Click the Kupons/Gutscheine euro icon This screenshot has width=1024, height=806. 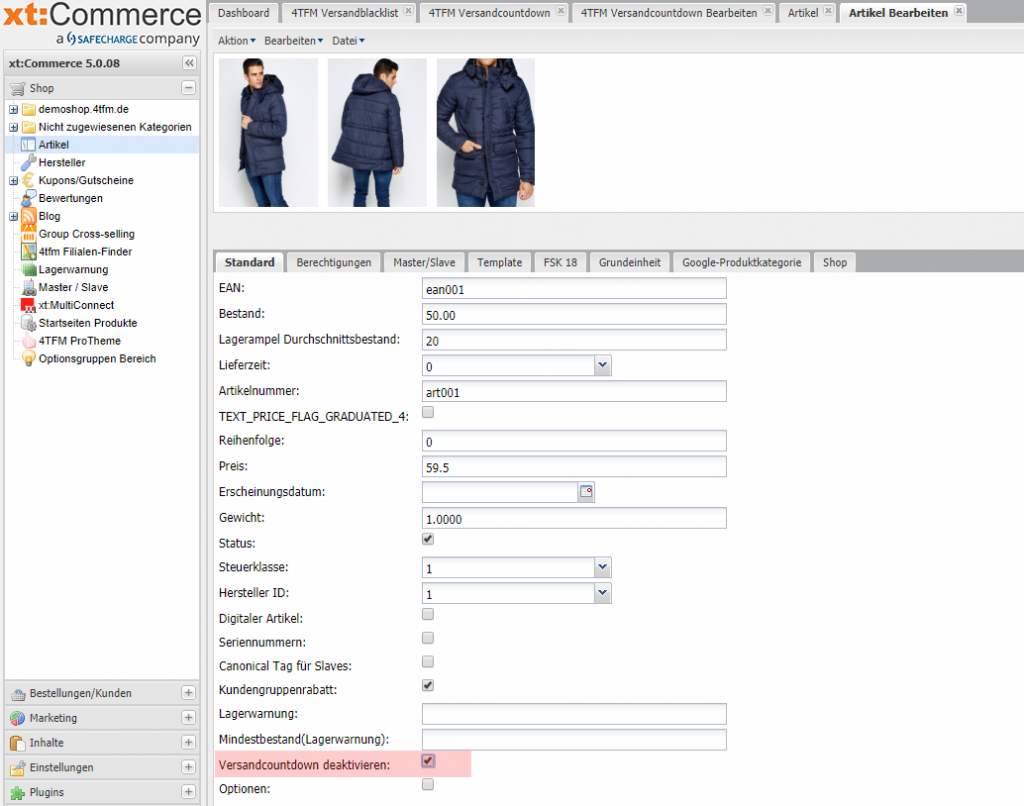pos(28,180)
